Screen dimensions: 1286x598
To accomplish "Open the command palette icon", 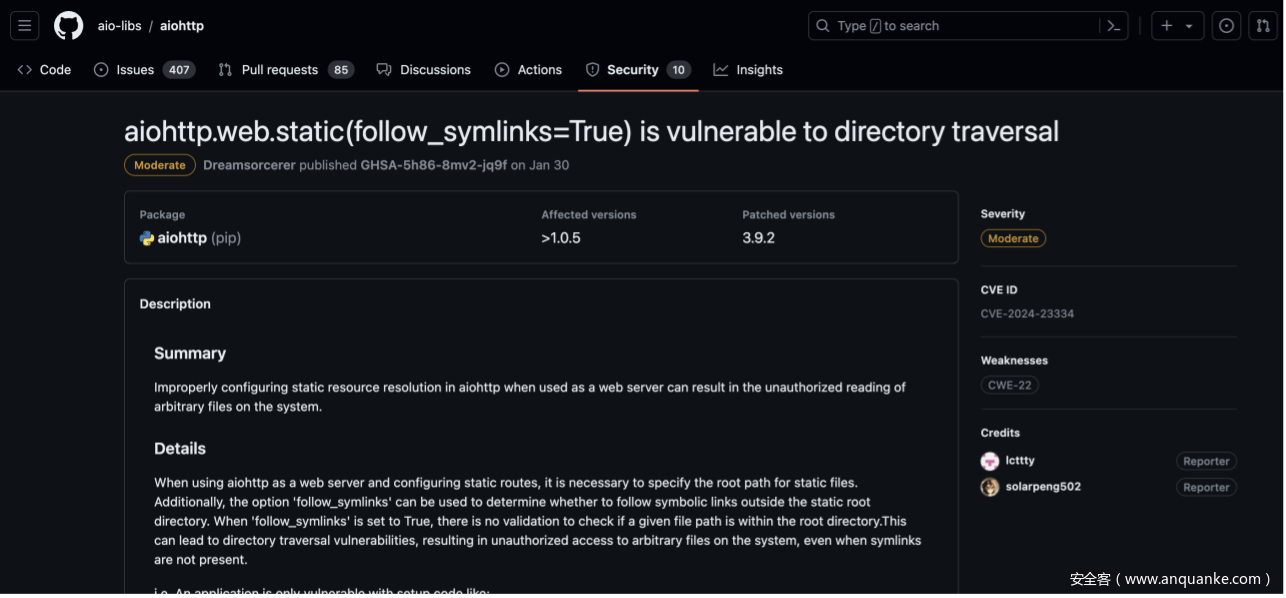I will 1113,26.
